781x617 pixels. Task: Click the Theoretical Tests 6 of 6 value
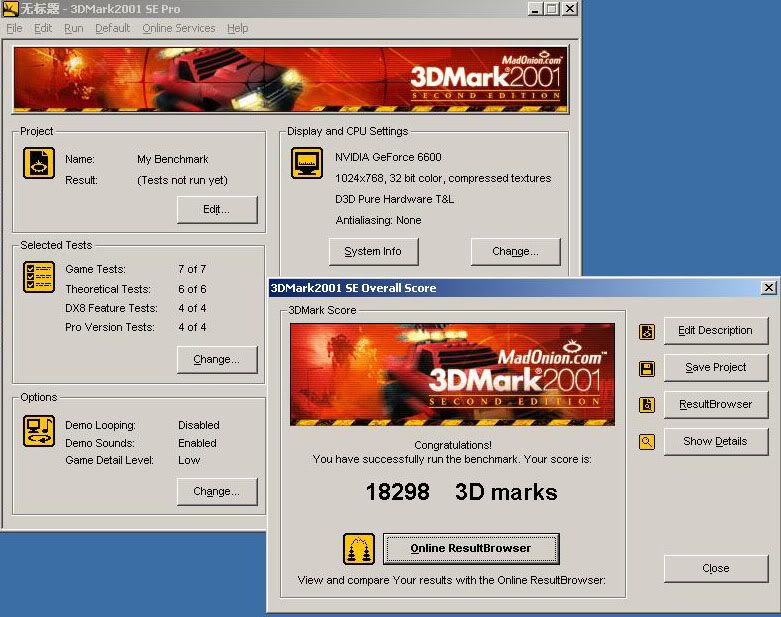pos(192,289)
